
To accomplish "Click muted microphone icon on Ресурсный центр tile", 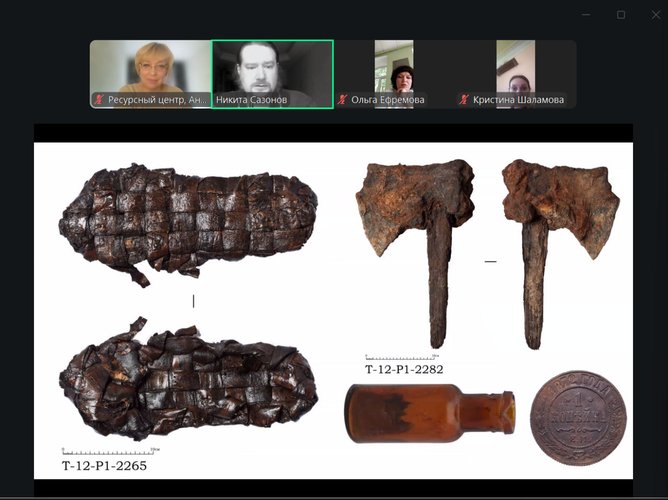I will (x=99, y=100).
